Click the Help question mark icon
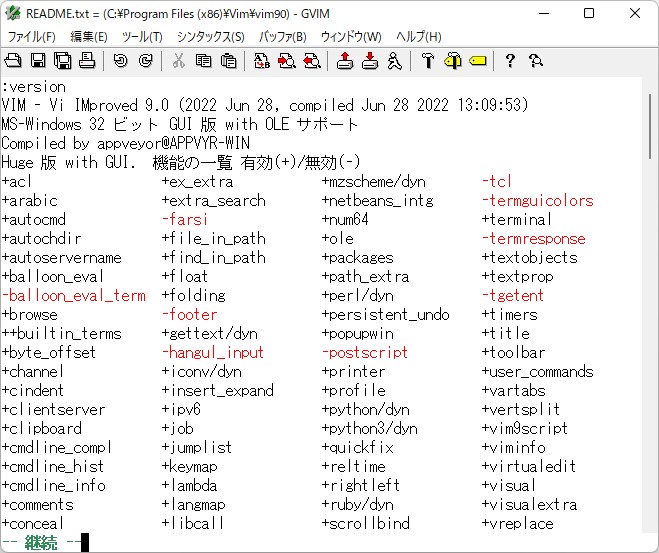 click(510, 61)
